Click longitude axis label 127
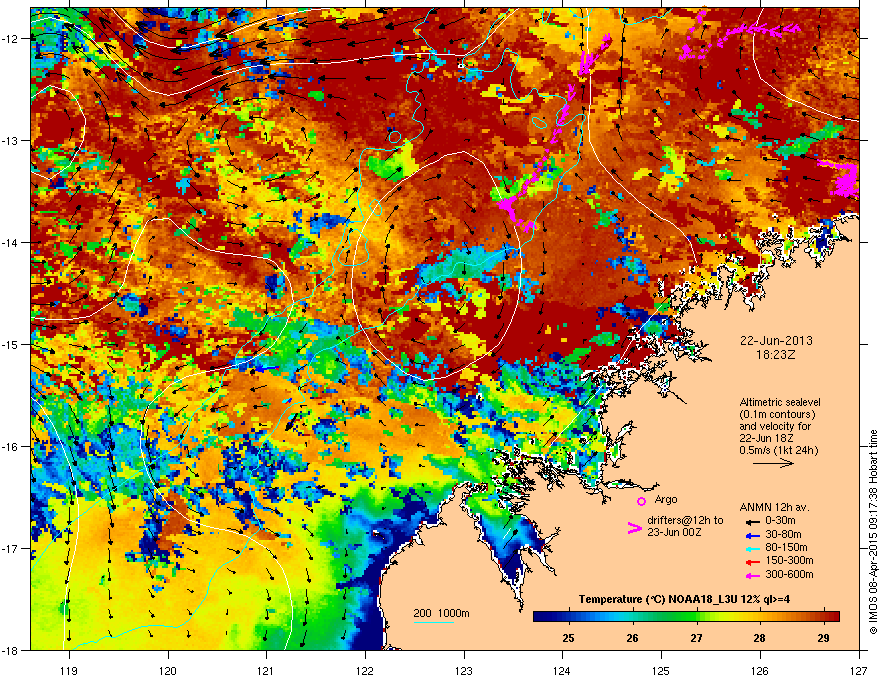The height and width of the screenshot is (680, 880). (859, 670)
